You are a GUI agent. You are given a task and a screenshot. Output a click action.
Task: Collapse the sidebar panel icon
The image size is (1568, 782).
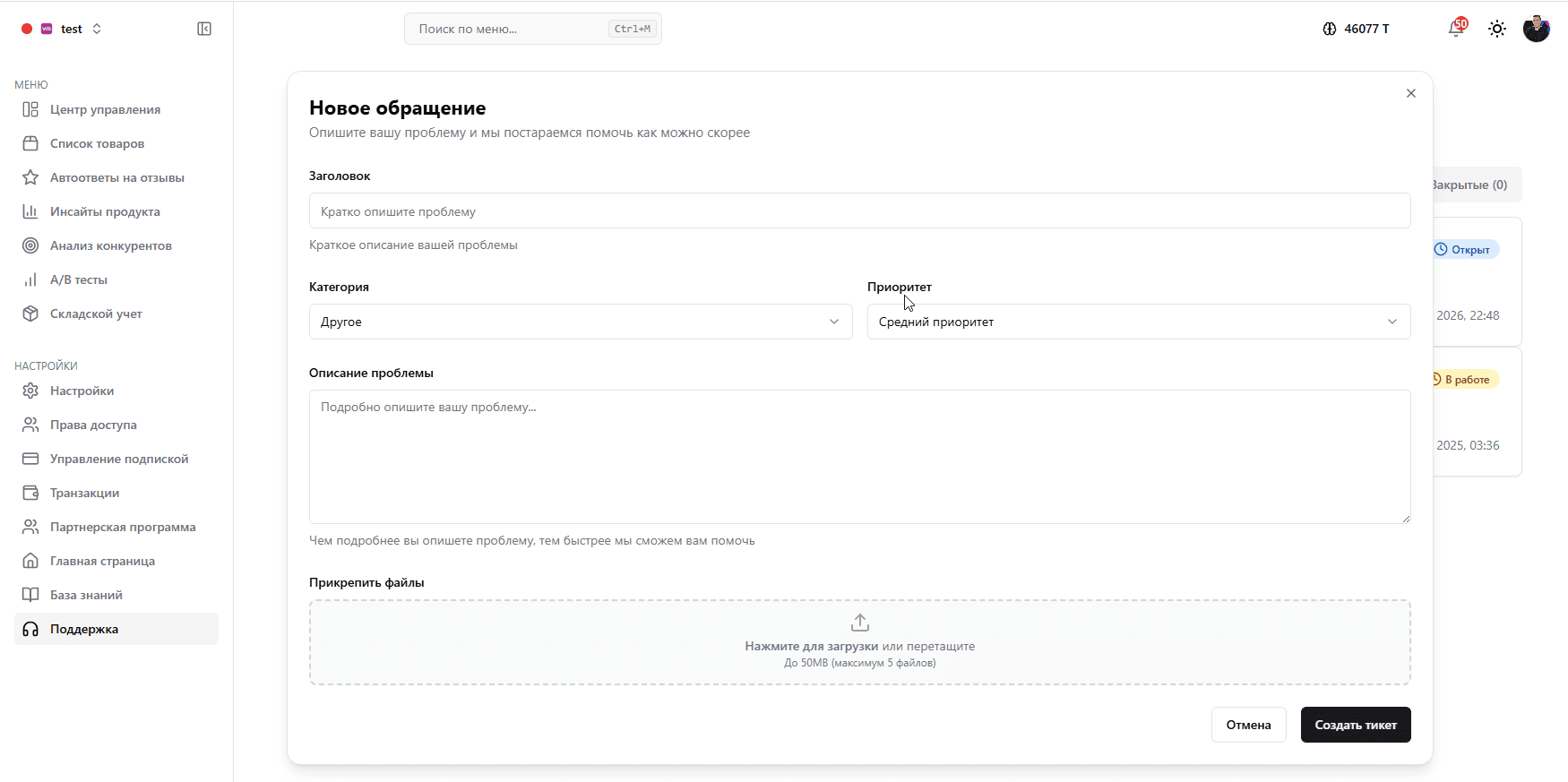click(204, 29)
